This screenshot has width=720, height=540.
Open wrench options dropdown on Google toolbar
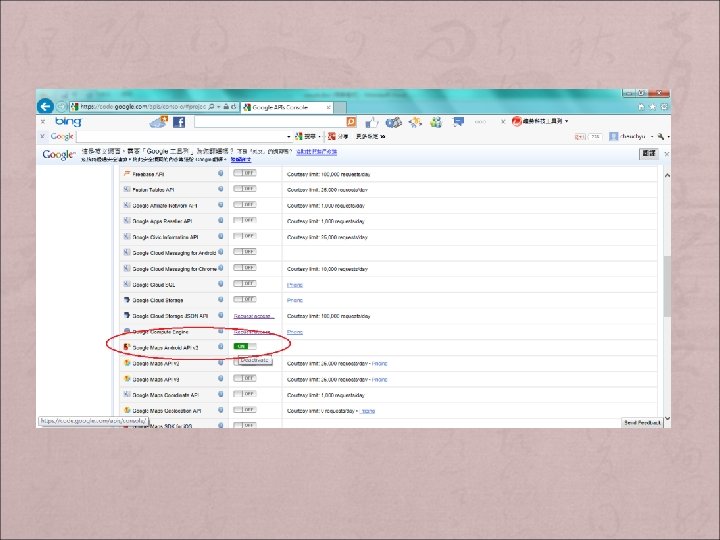[668, 137]
